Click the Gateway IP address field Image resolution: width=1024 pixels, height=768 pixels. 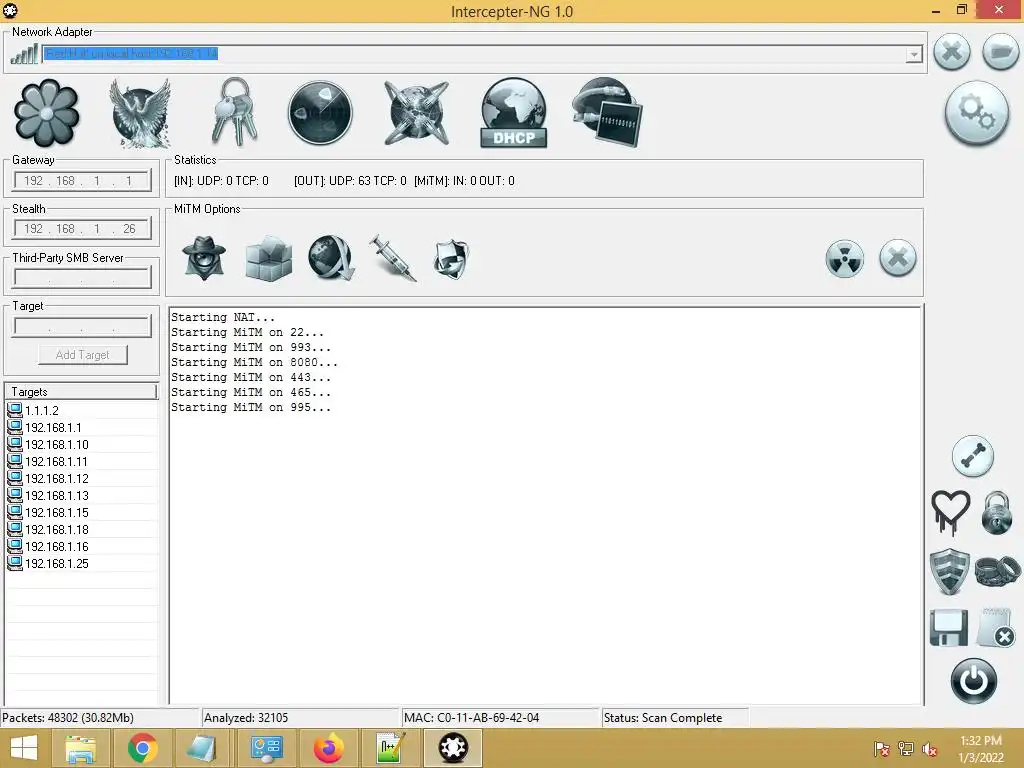click(82, 181)
